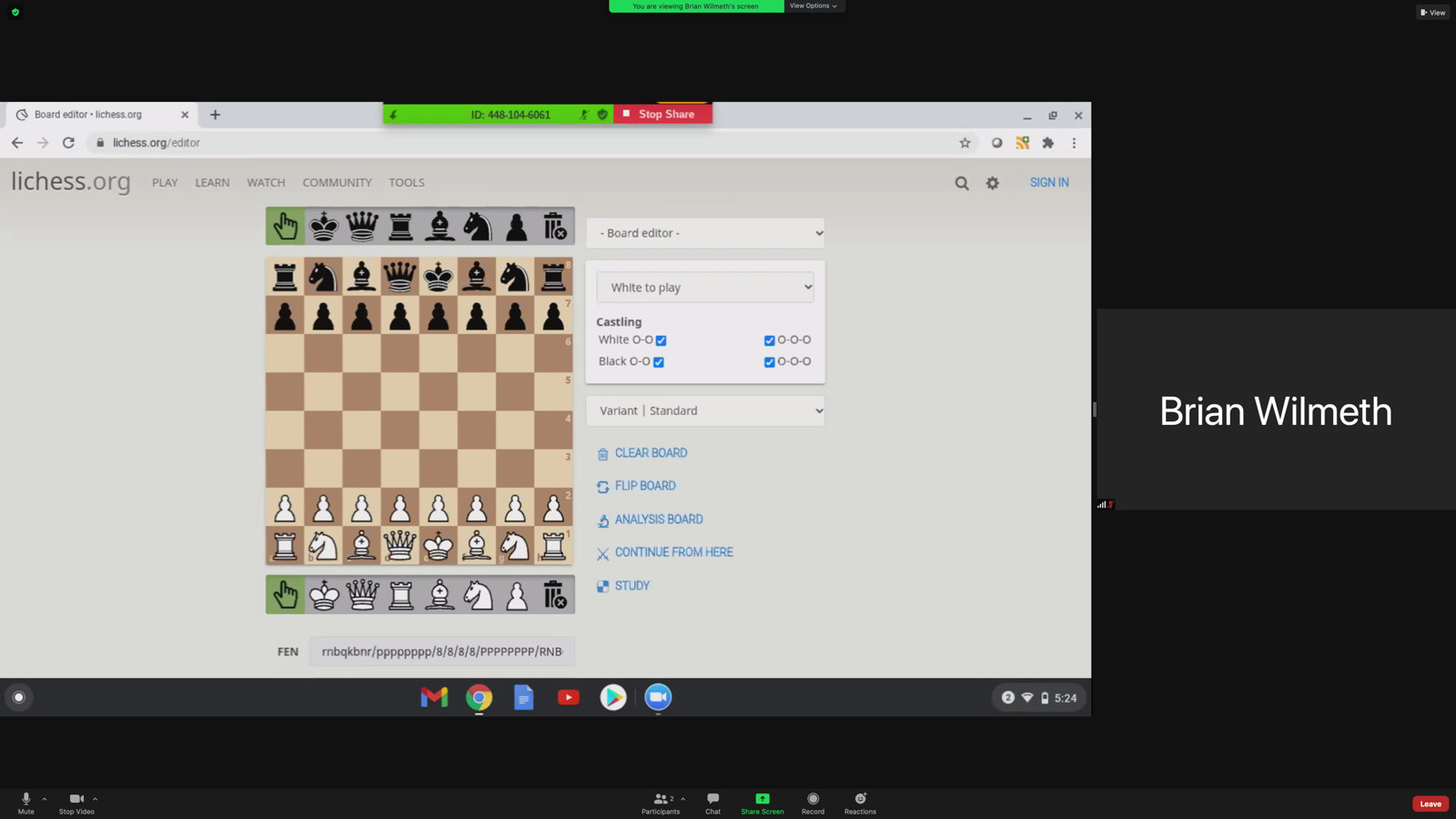This screenshot has width=1456, height=819.
Task: Select the white knight in the bottom palette
Action: (477, 594)
